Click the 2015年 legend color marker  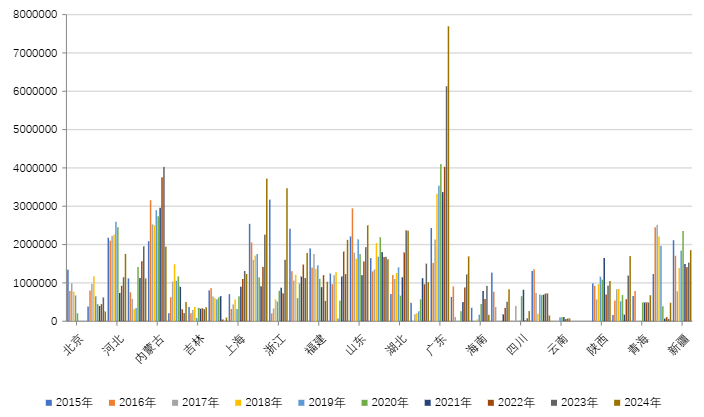[x=49, y=402]
